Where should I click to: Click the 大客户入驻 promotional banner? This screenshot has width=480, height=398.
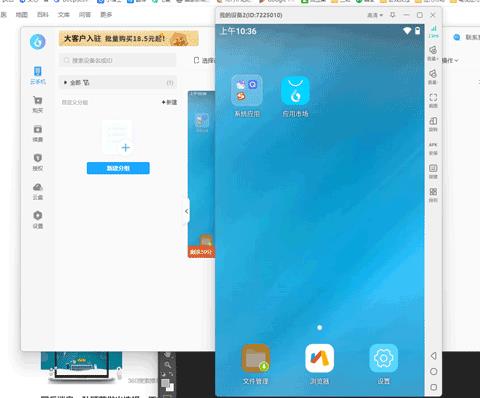coord(129,39)
